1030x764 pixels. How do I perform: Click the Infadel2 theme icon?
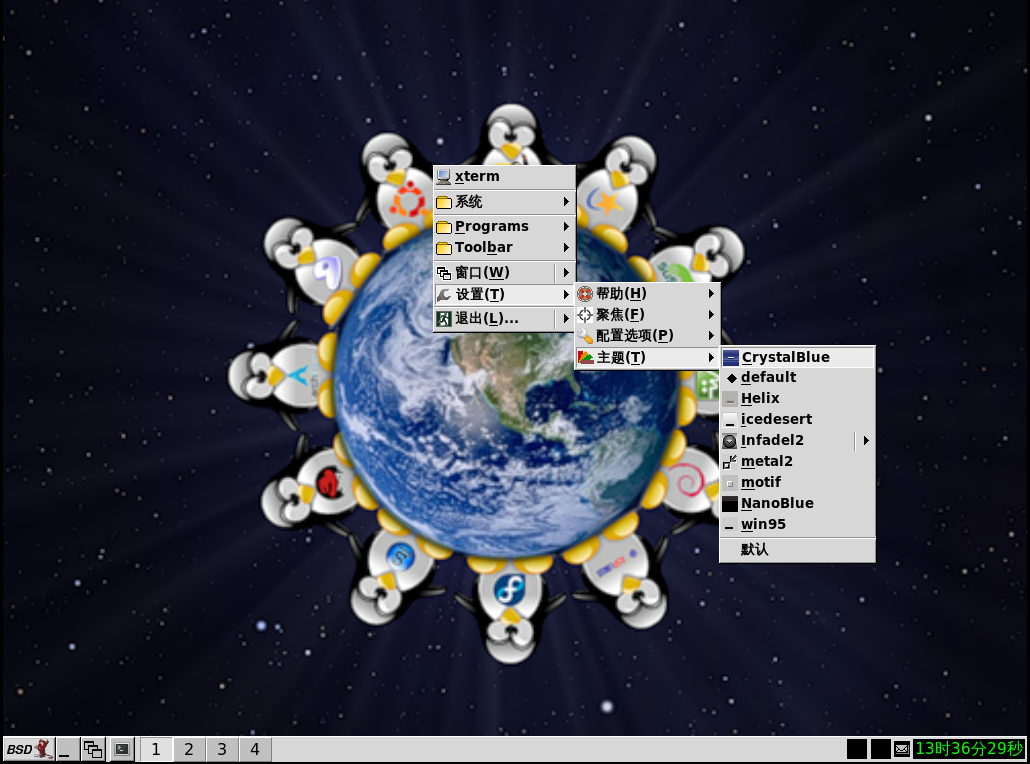tap(730, 441)
